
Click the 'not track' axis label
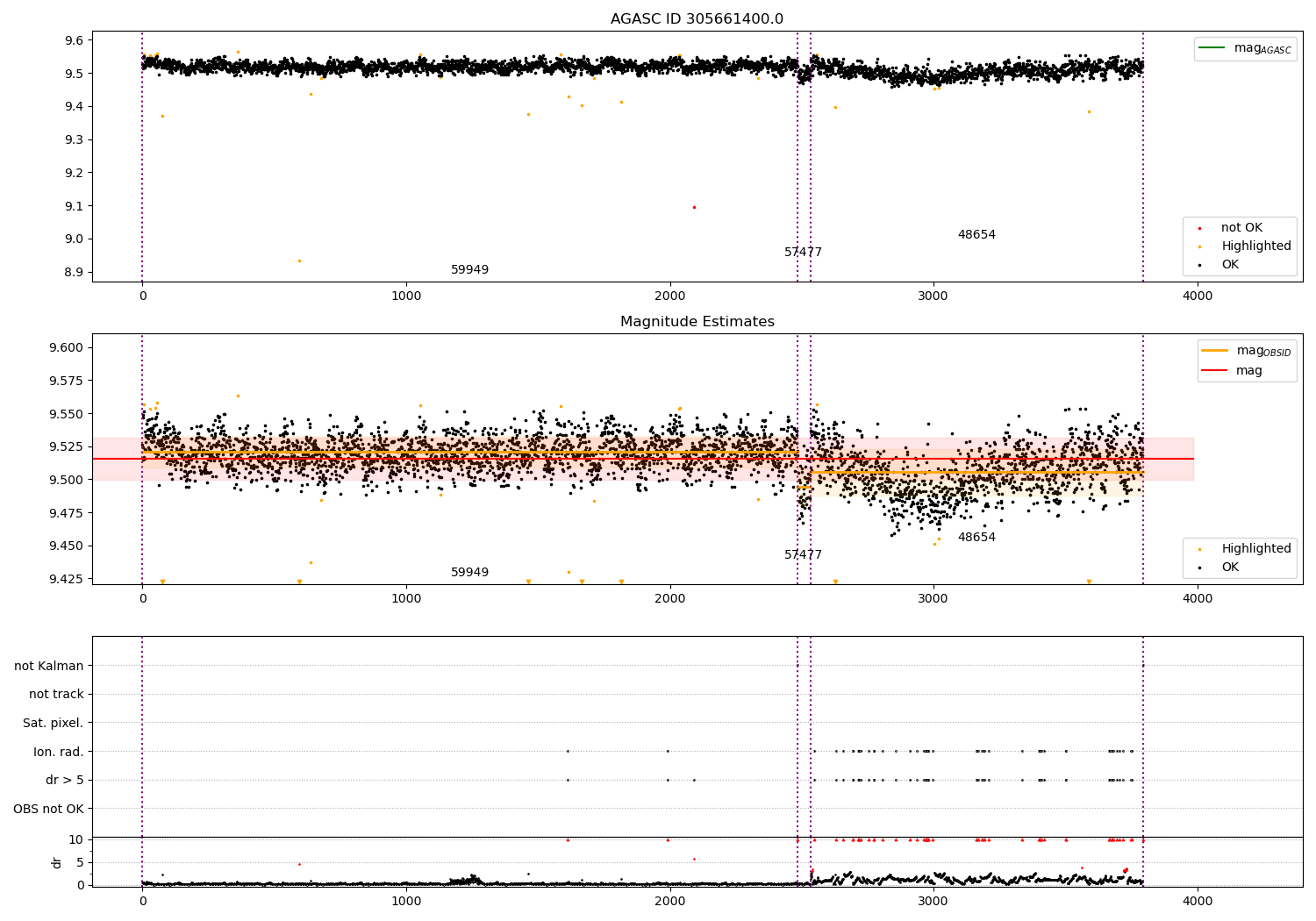(x=56, y=695)
